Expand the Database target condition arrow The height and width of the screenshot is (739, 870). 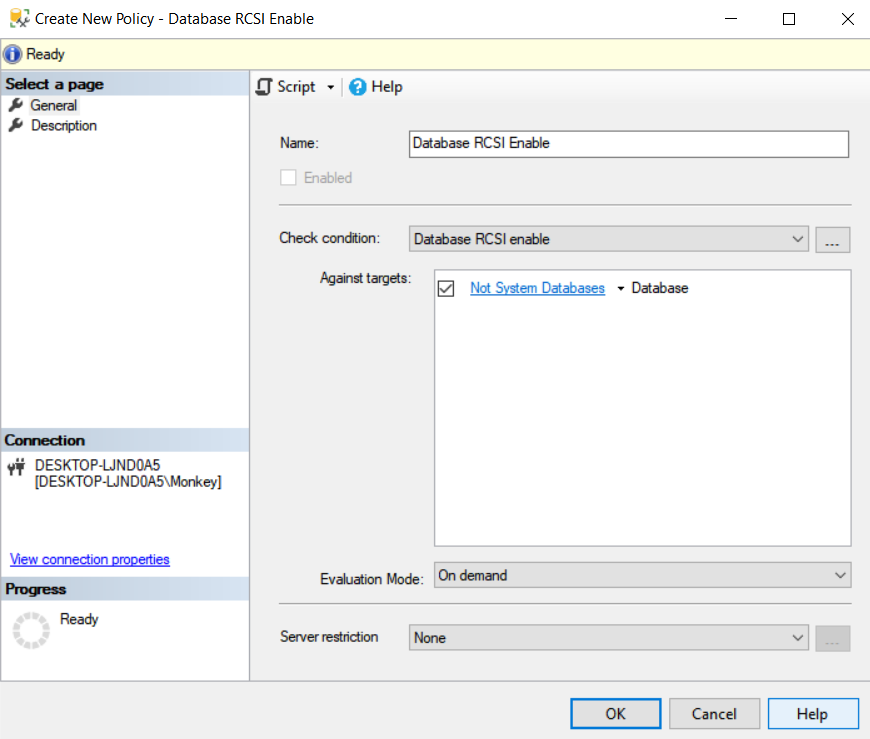[621, 288]
